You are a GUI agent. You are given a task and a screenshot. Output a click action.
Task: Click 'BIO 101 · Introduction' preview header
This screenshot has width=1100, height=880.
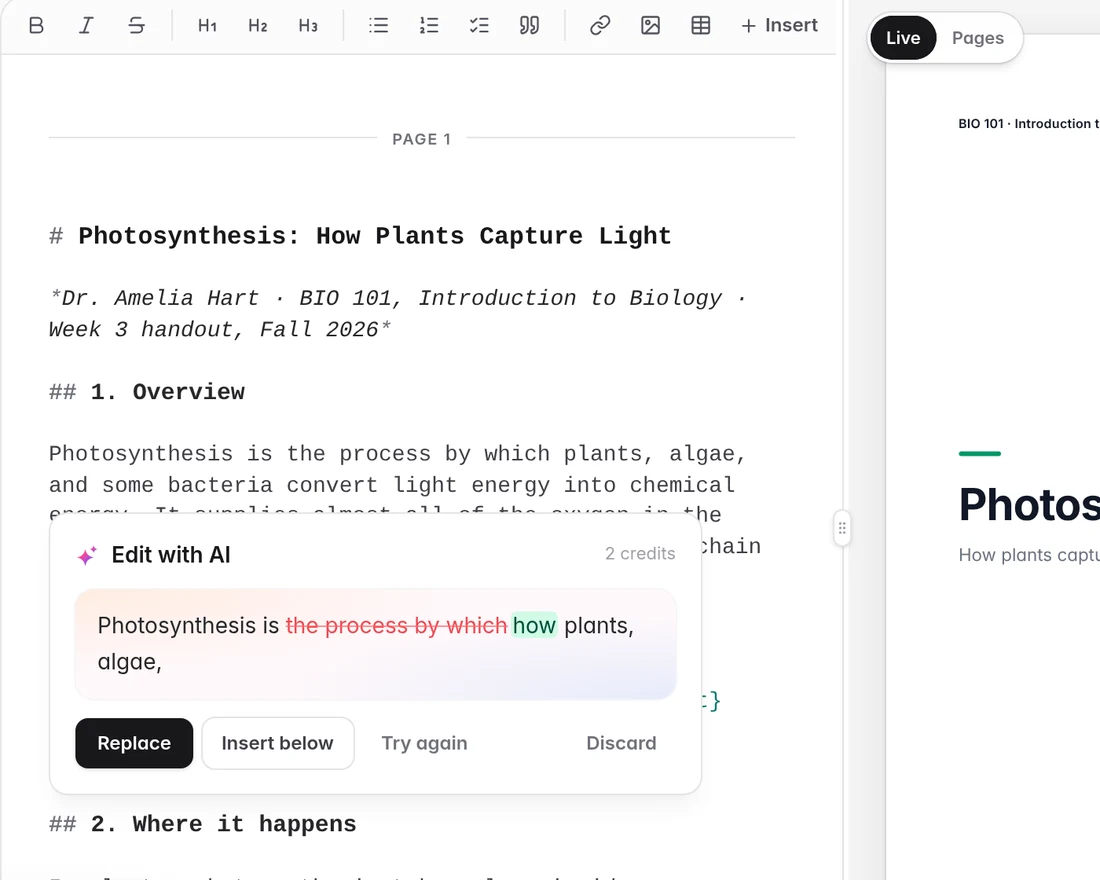tap(1028, 124)
